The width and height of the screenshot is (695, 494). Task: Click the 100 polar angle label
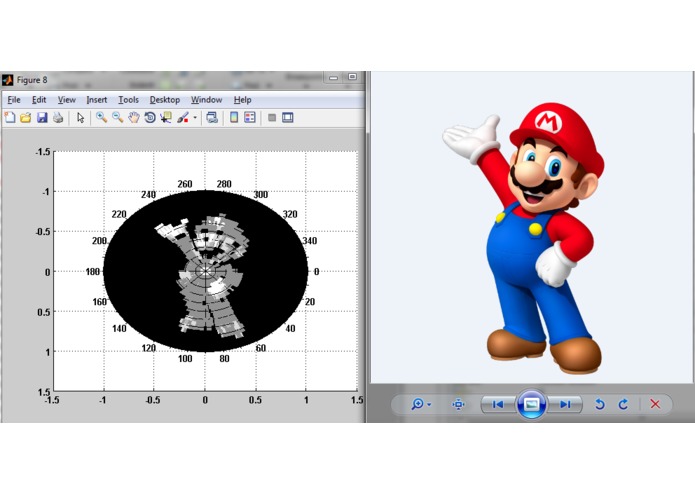click(185, 358)
